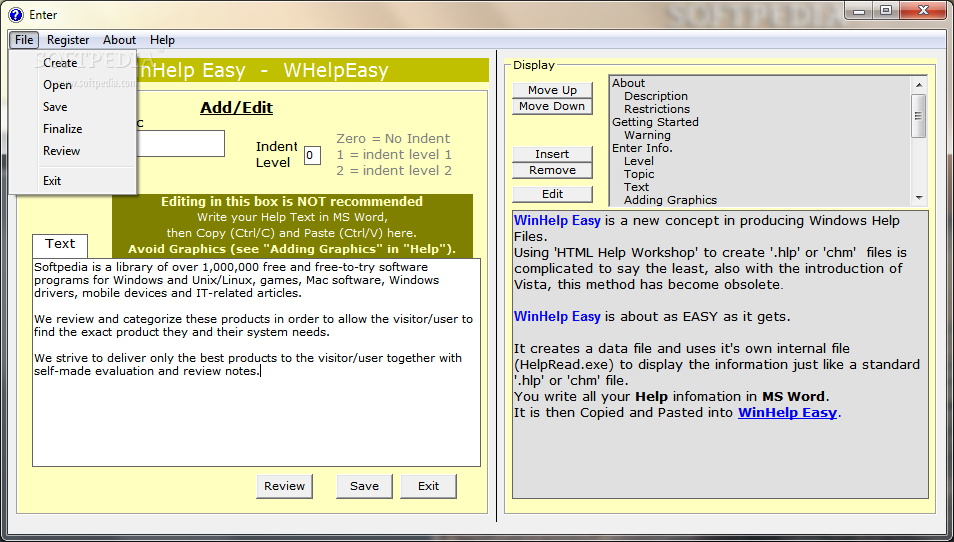This screenshot has width=954, height=542.
Task: Click the Edit button in Display
Action: pos(552,194)
